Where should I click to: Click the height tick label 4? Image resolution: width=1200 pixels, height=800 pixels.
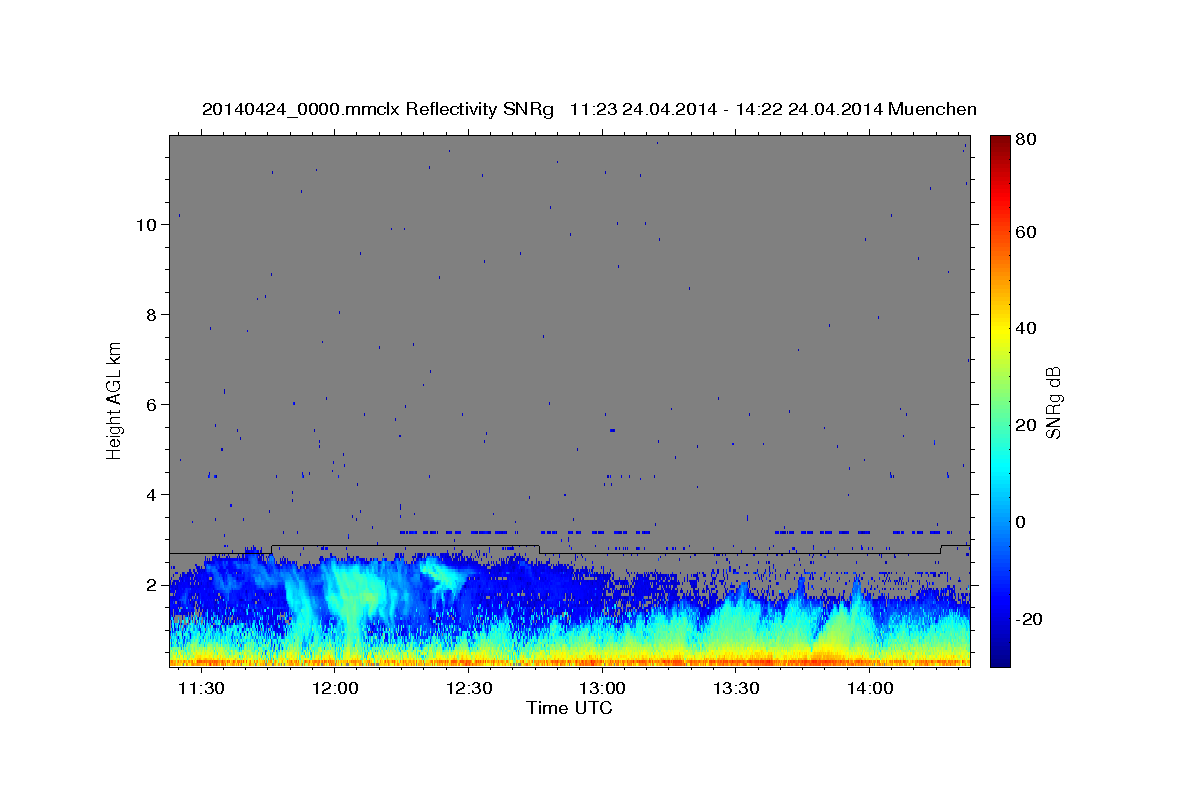tap(151, 495)
